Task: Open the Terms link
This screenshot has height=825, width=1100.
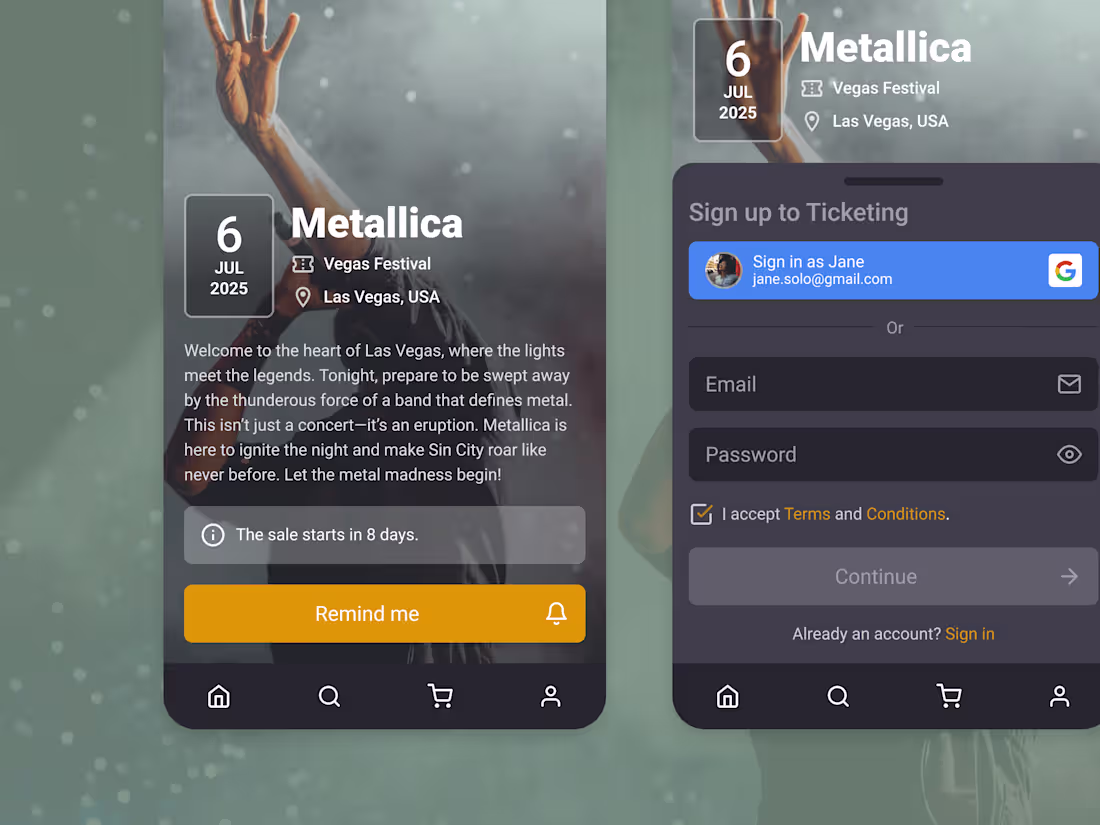Action: [807, 514]
